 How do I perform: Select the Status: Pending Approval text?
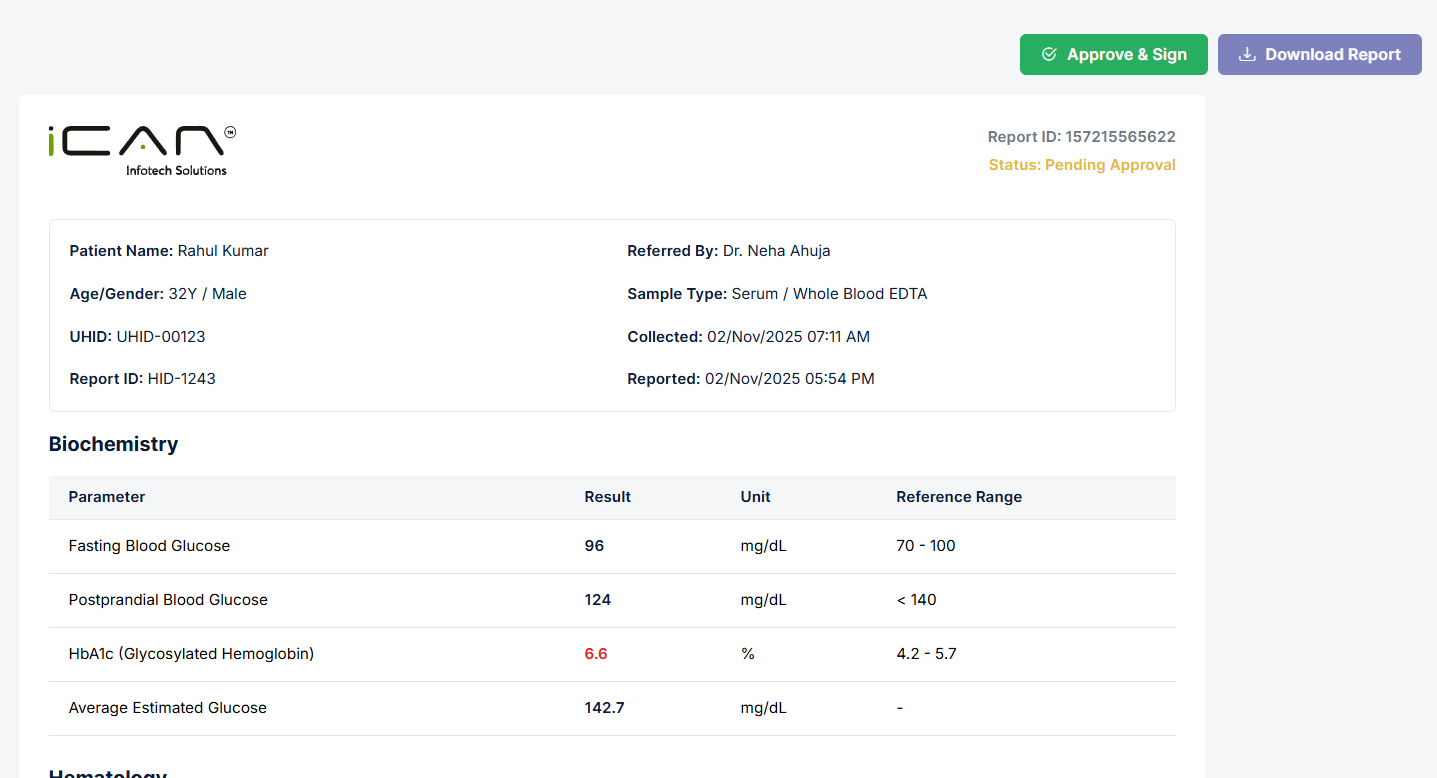(x=1081, y=165)
